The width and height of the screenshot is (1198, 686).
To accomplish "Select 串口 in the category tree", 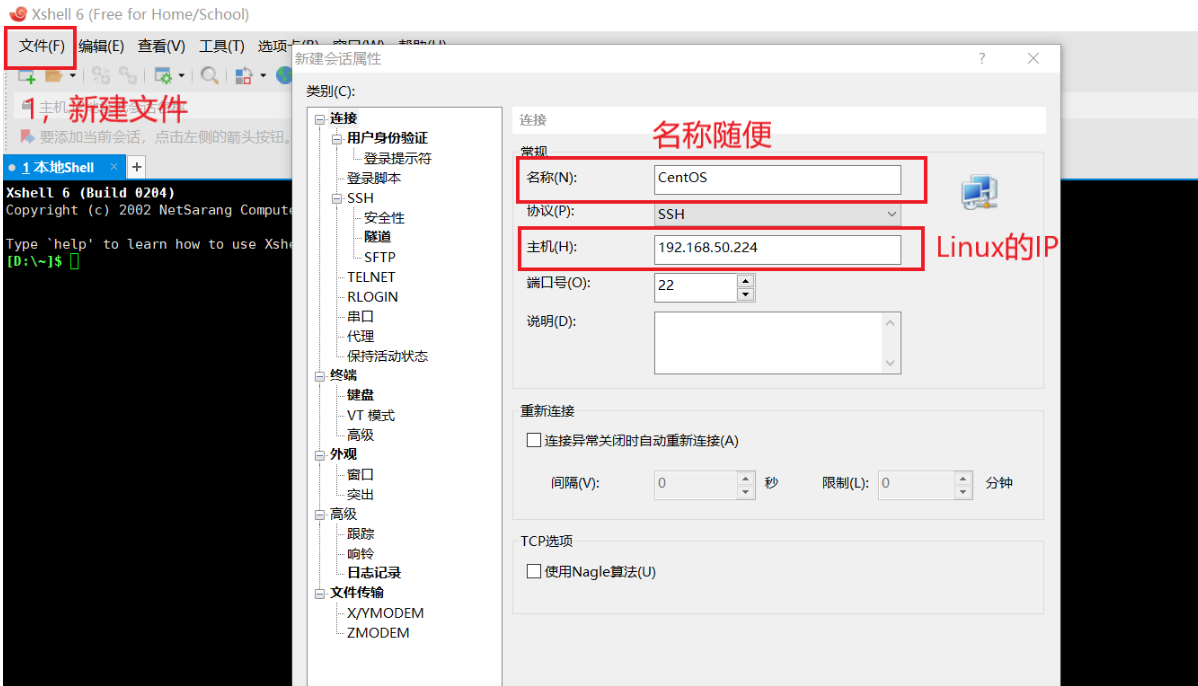I will pos(360,316).
